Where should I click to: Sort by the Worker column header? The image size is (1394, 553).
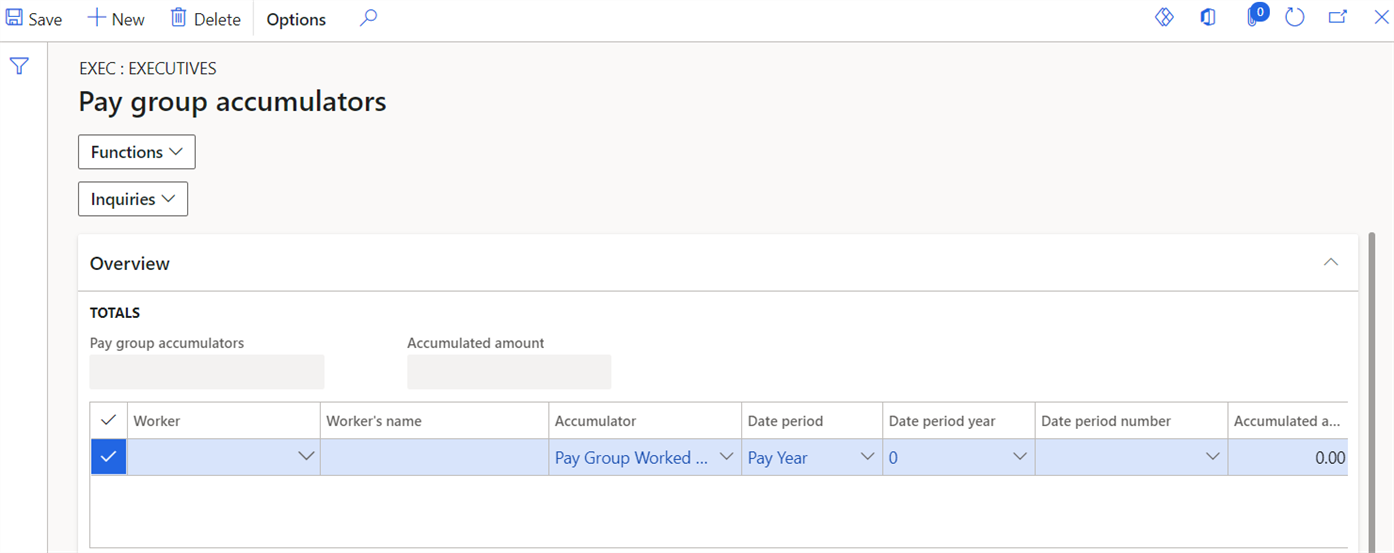tap(224, 421)
